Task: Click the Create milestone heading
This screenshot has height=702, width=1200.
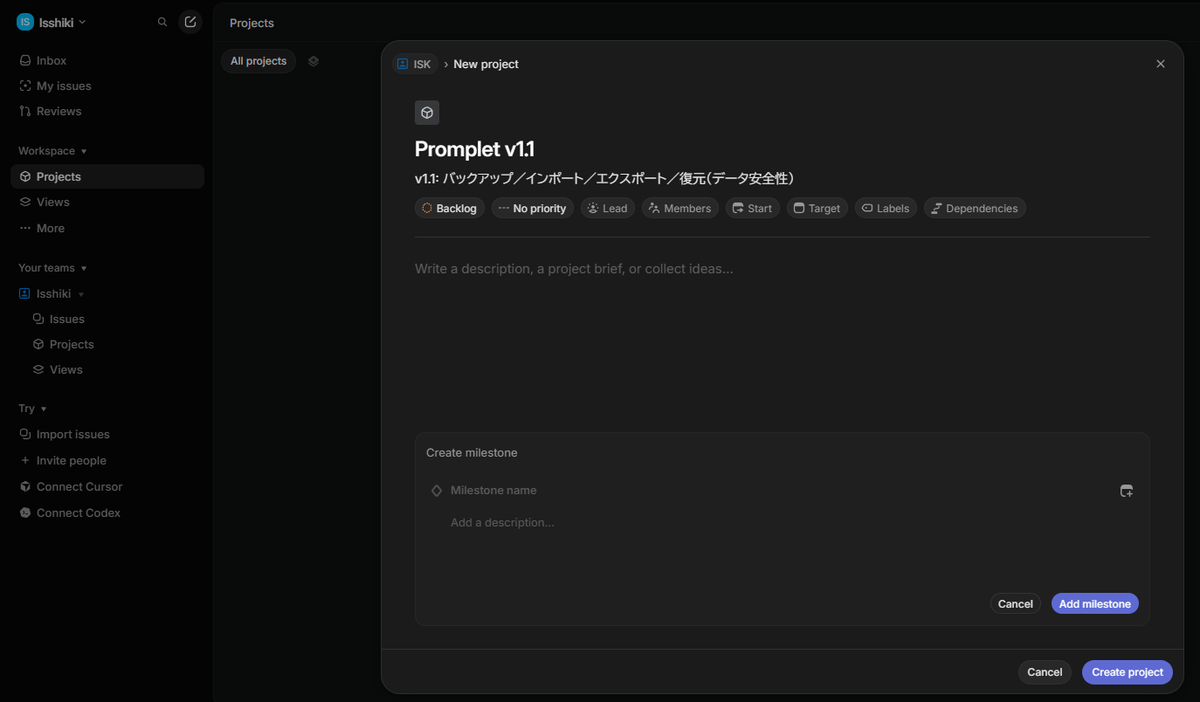Action: click(x=472, y=453)
